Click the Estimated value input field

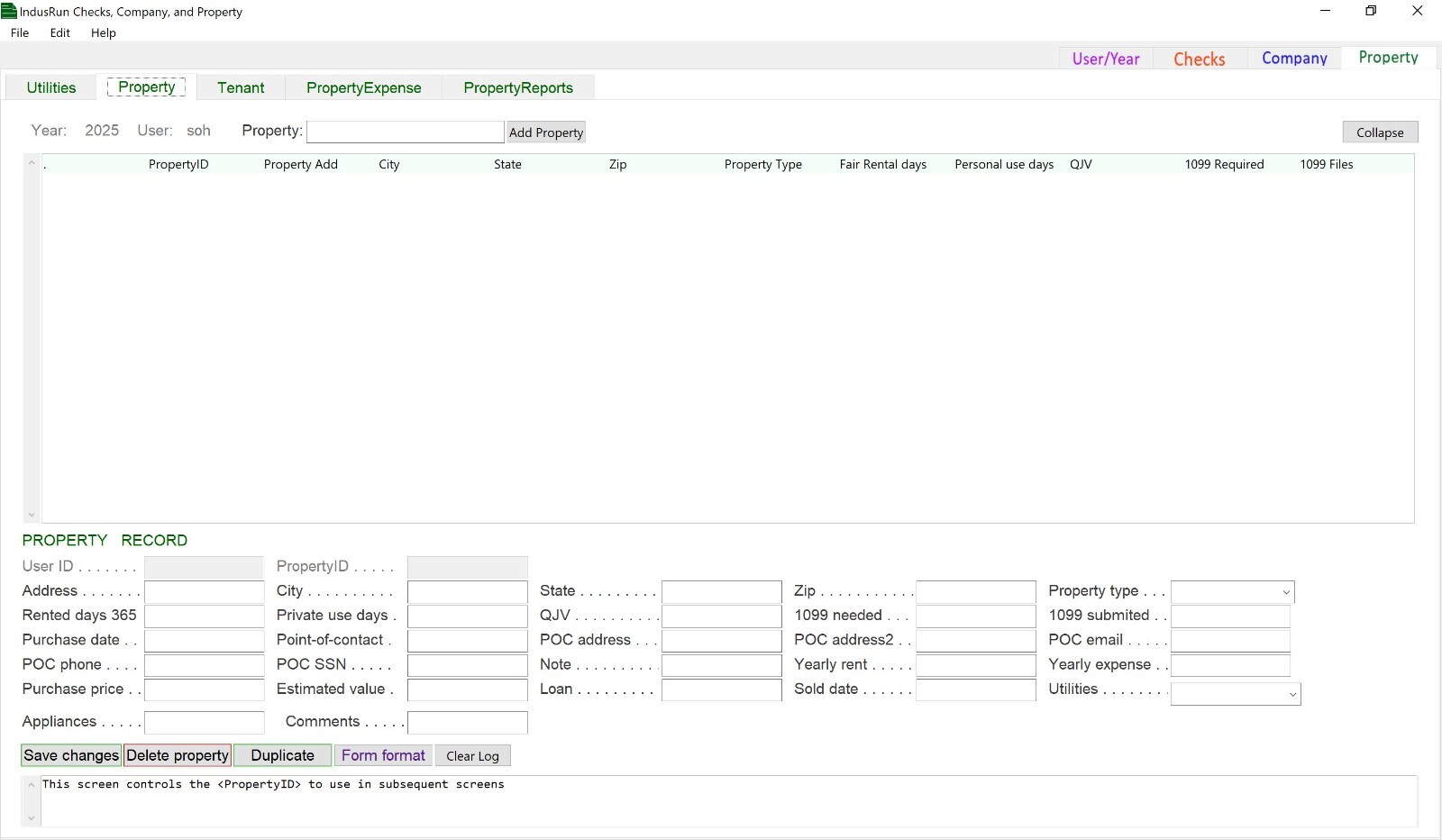(x=468, y=689)
